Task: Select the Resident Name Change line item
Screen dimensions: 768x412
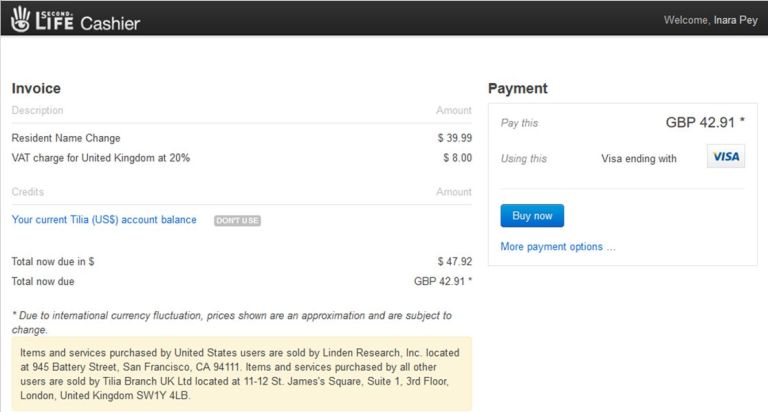Action: [x=66, y=138]
